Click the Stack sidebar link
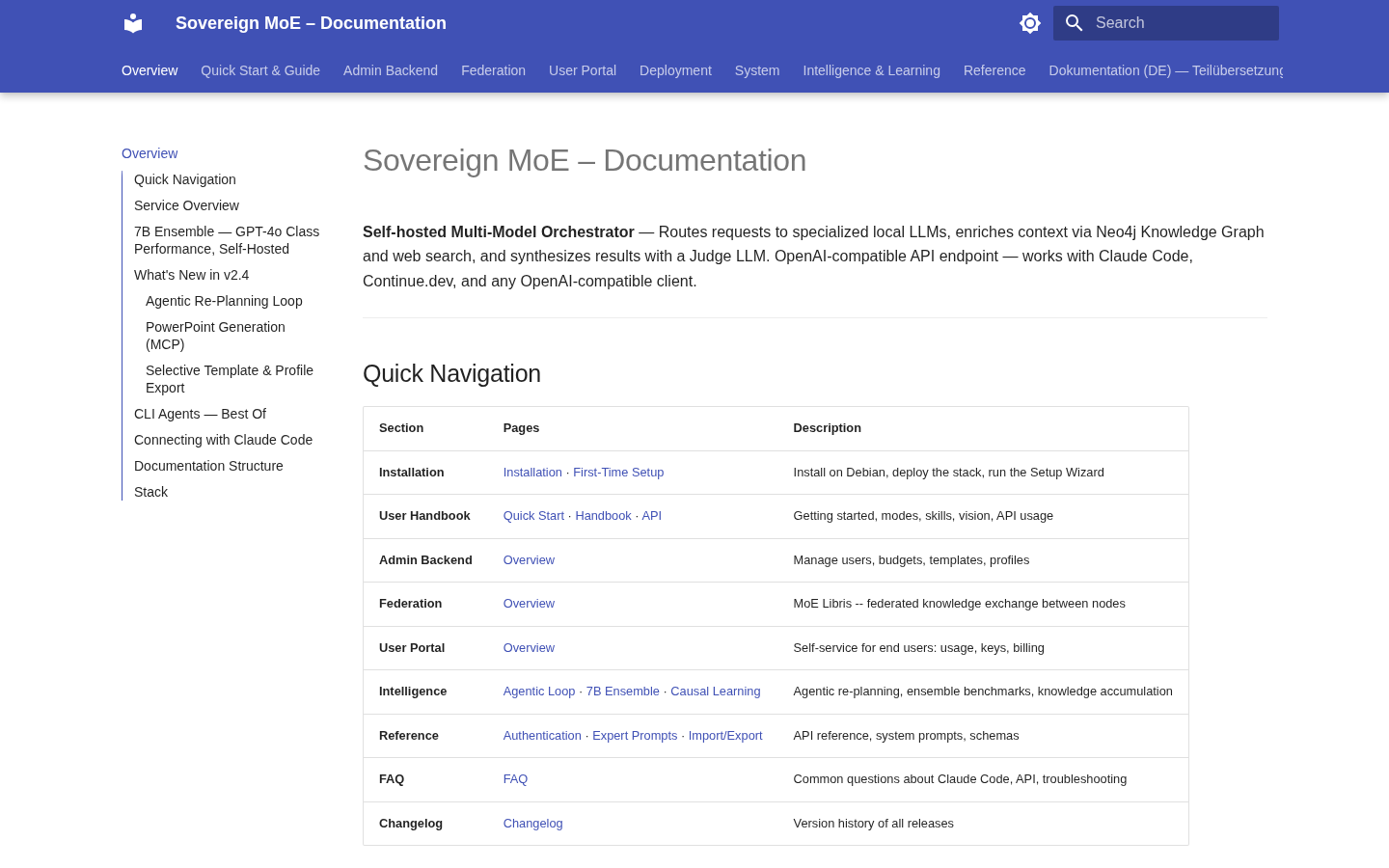1389x868 pixels. click(150, 492)
